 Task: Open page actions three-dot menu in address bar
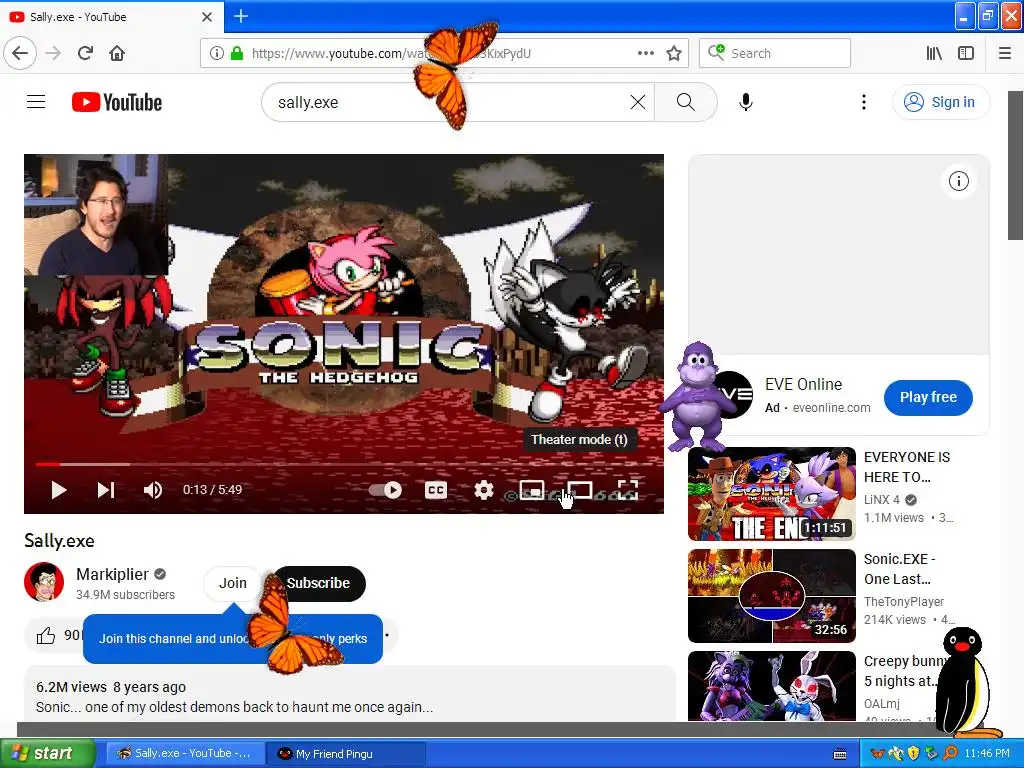(x=645, y=53)
